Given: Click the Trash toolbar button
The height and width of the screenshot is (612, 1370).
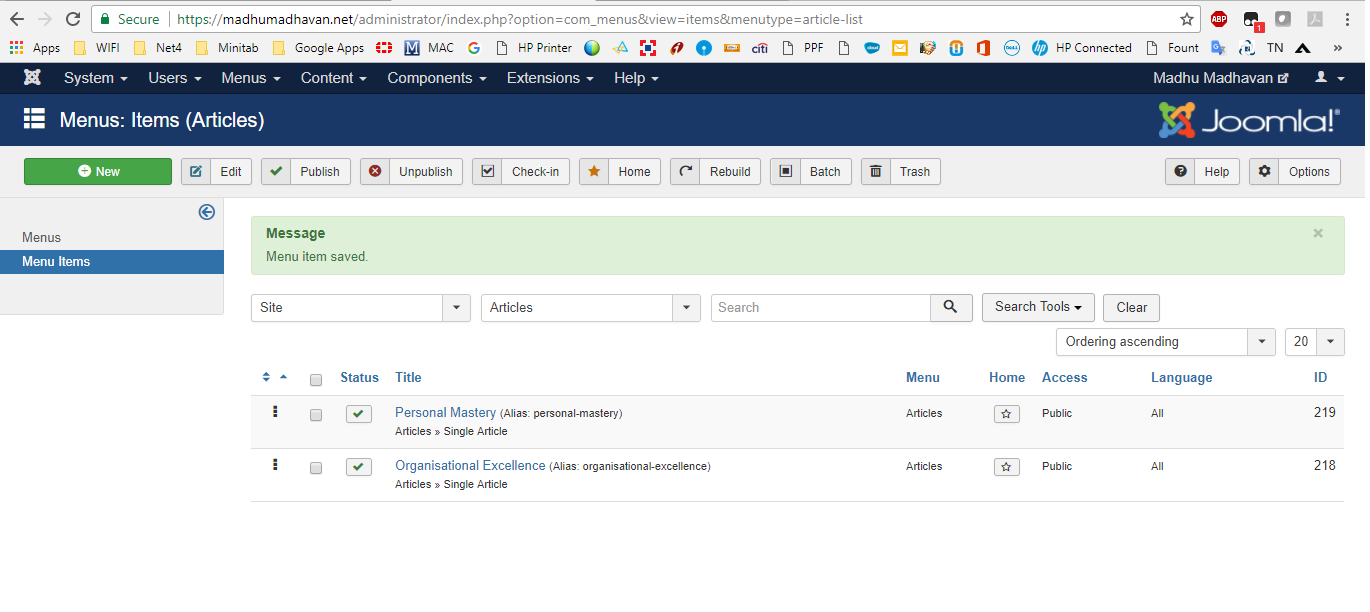Looking at the screenshot, I should point(901,171).
